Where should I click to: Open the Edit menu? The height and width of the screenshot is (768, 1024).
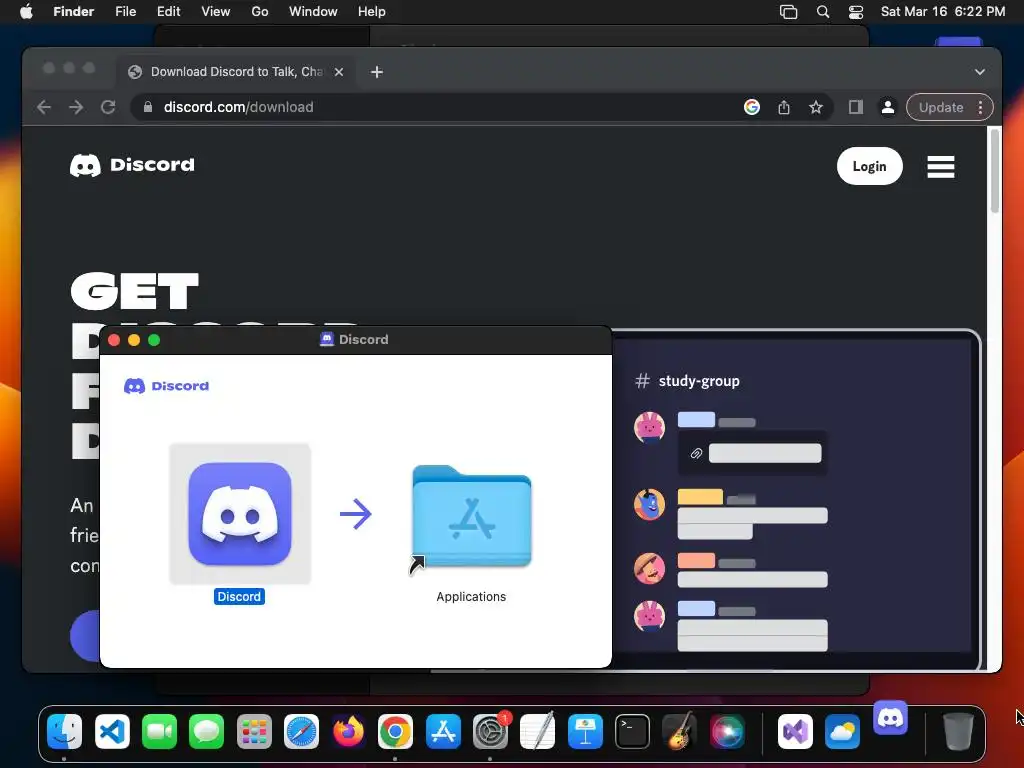point(168,12)
